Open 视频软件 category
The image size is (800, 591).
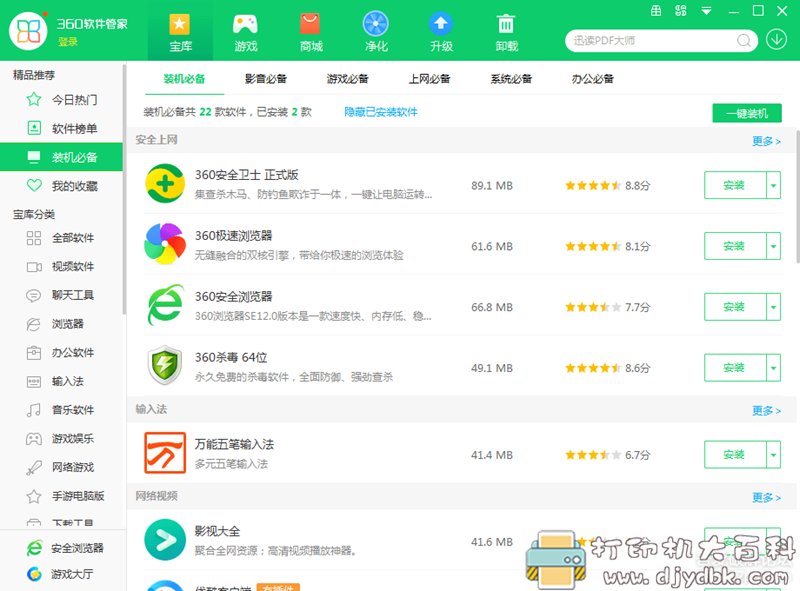coord(61,266)
